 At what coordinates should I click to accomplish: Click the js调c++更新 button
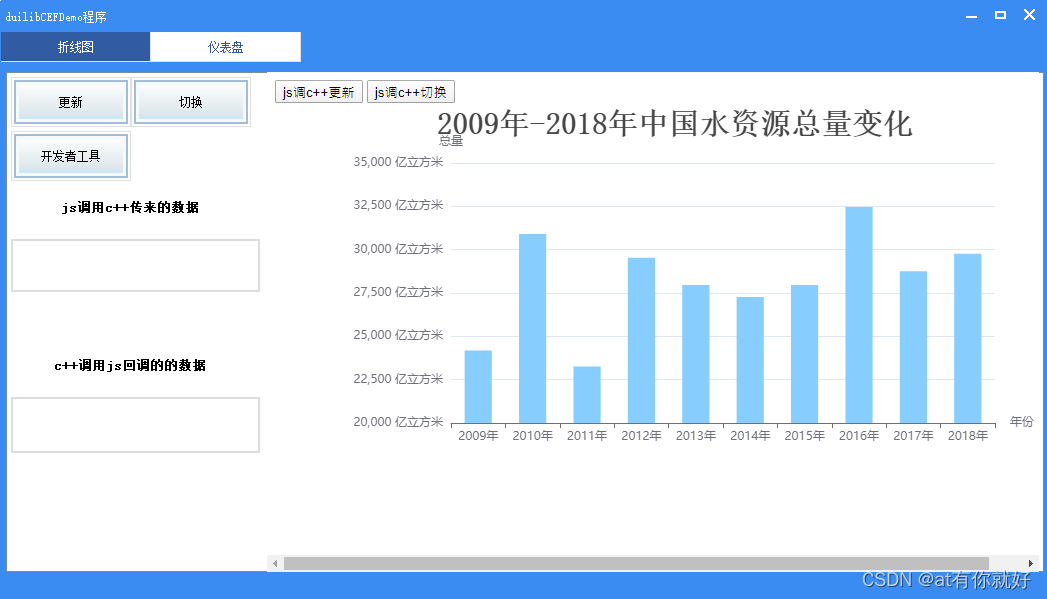point(318,91)
